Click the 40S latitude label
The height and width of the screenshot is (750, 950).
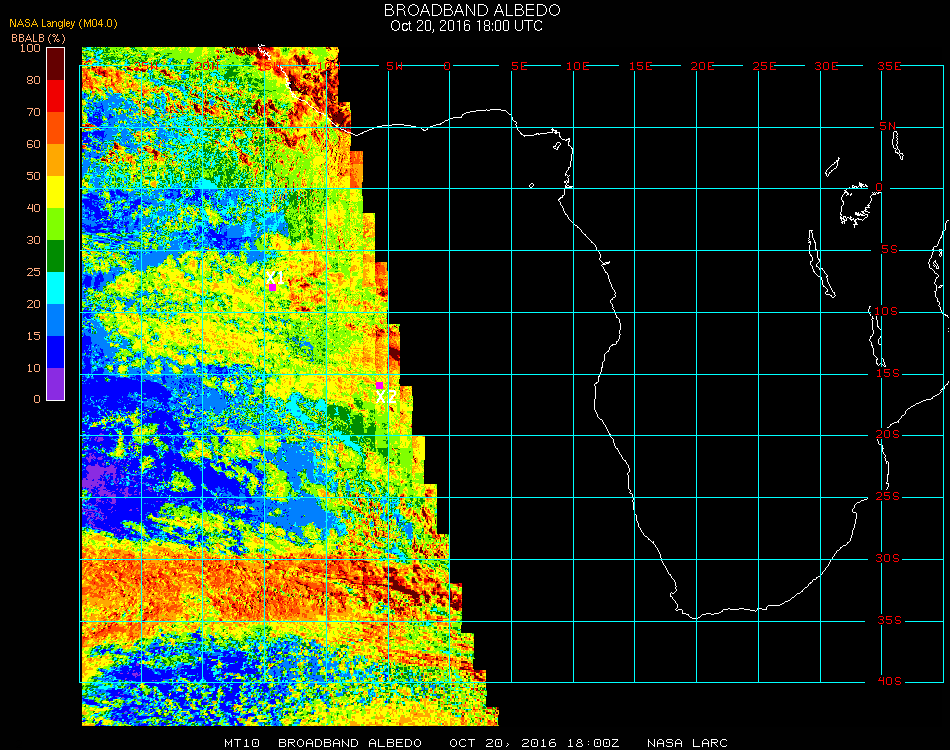pyautogui.click(x=889, y=681)
